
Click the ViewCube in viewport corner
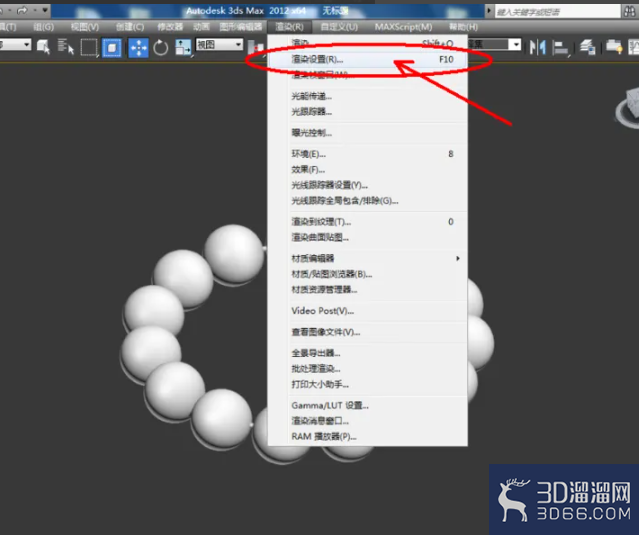click(628, 107)
